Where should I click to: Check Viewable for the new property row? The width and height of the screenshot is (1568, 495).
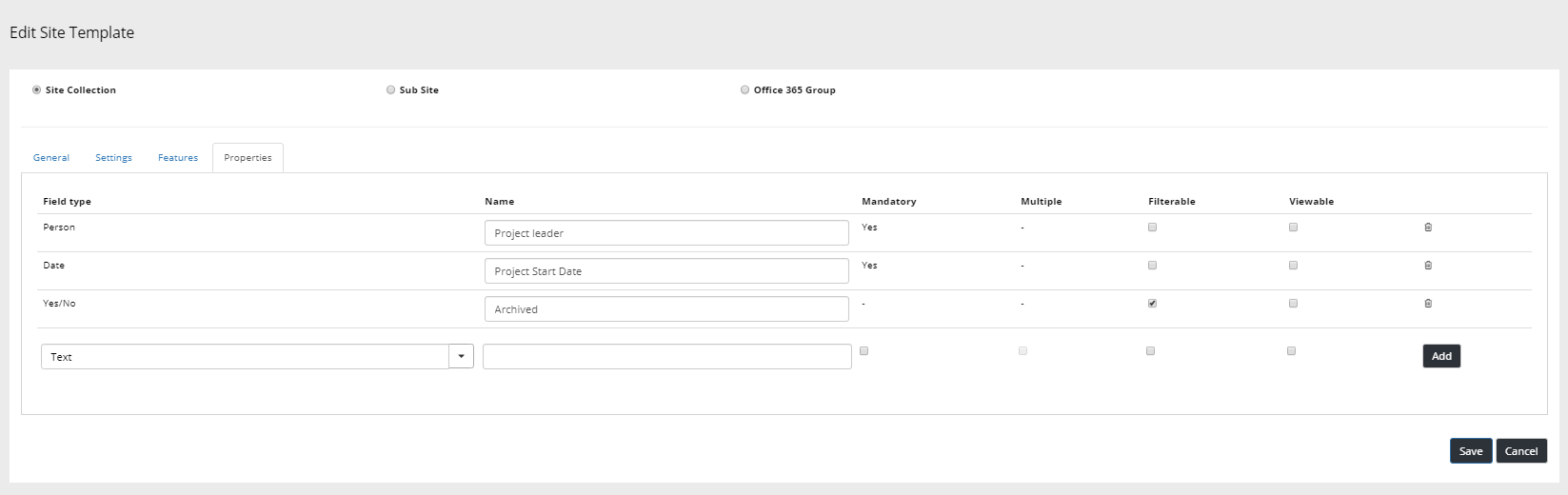point(1291,351)
